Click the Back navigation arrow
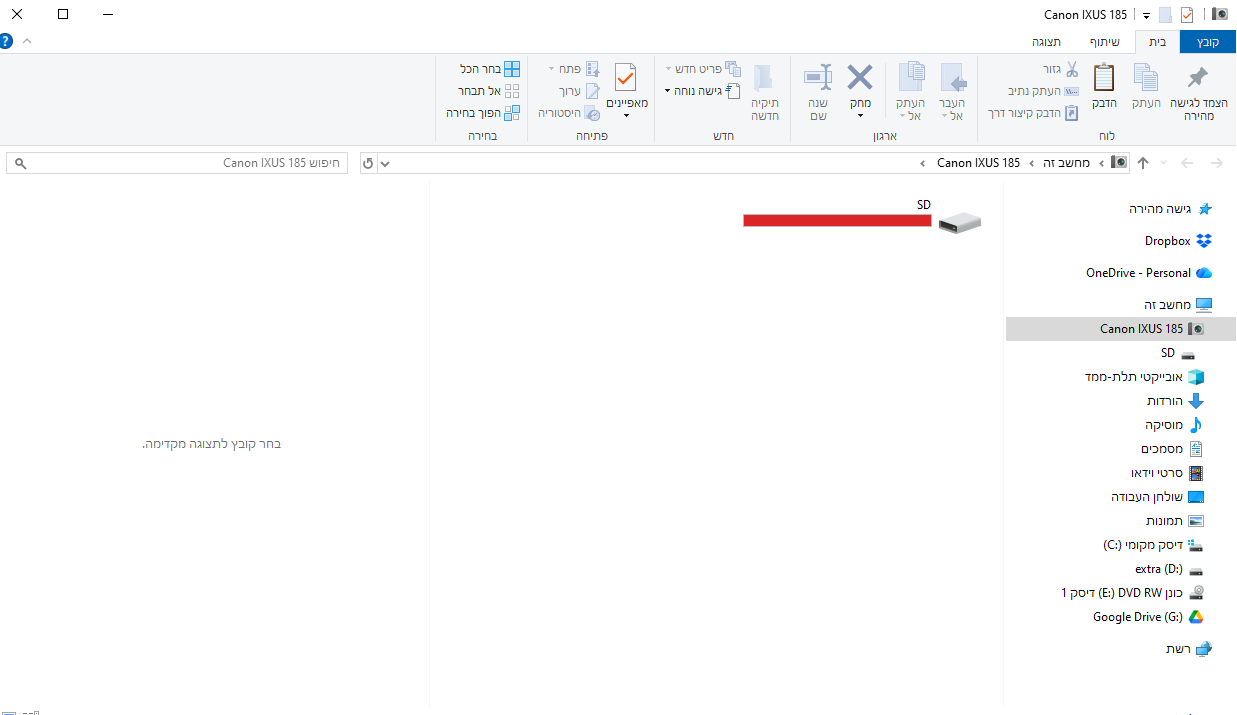This screenshot has height=715, width=1237. [x=1187, y=163]
